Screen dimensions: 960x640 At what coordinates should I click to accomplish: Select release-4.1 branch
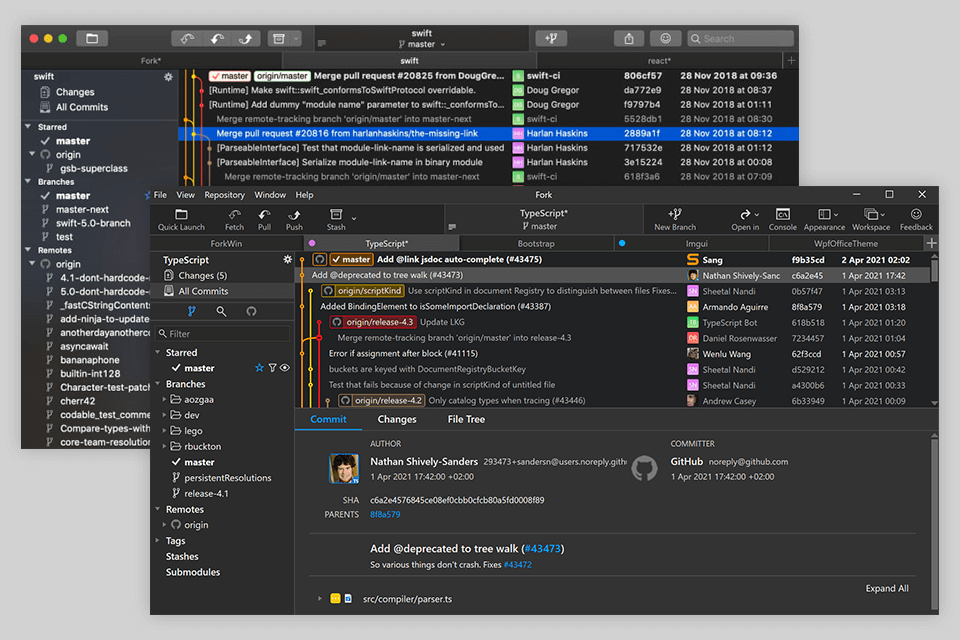pos(206,494)
